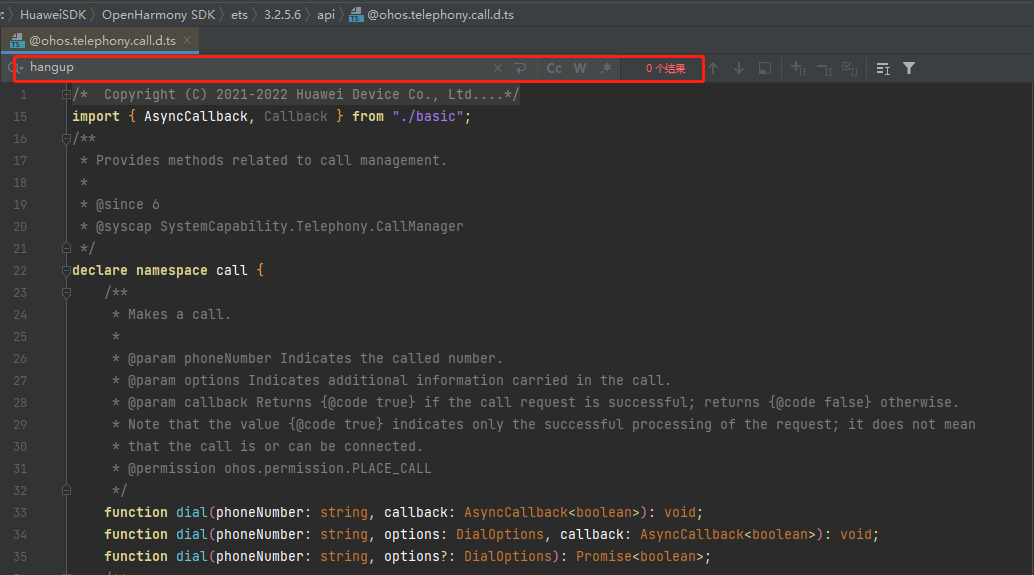The width and height of the screenshot is (1034, 575).
Task: Go to next occurrence arrow
Action: point(739,69)
